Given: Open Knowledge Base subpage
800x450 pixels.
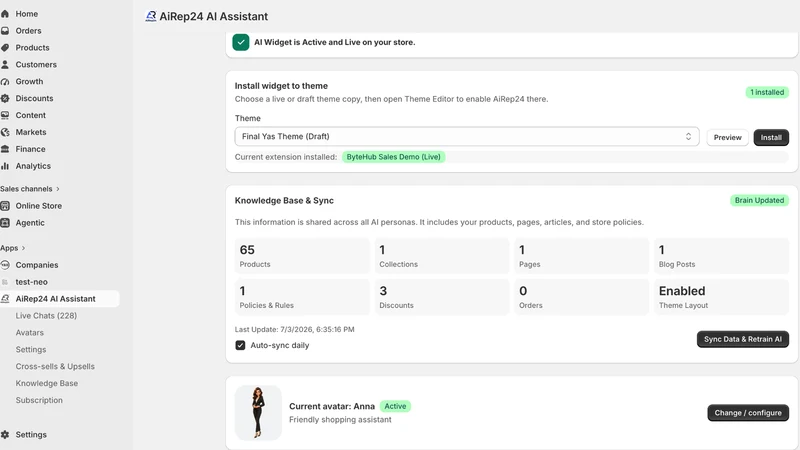Looking at the screenshot, I should (x=46, y=383).
